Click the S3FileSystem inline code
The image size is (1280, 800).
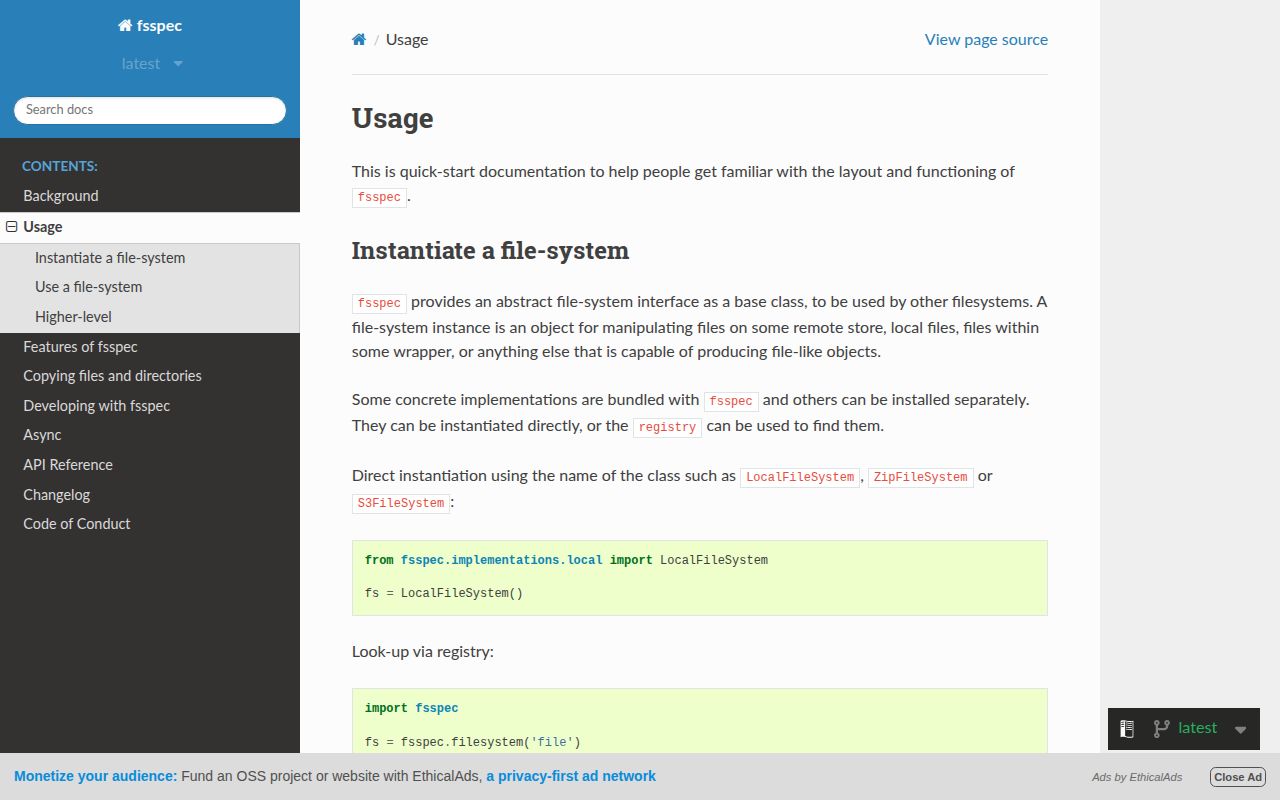[401, 503]
